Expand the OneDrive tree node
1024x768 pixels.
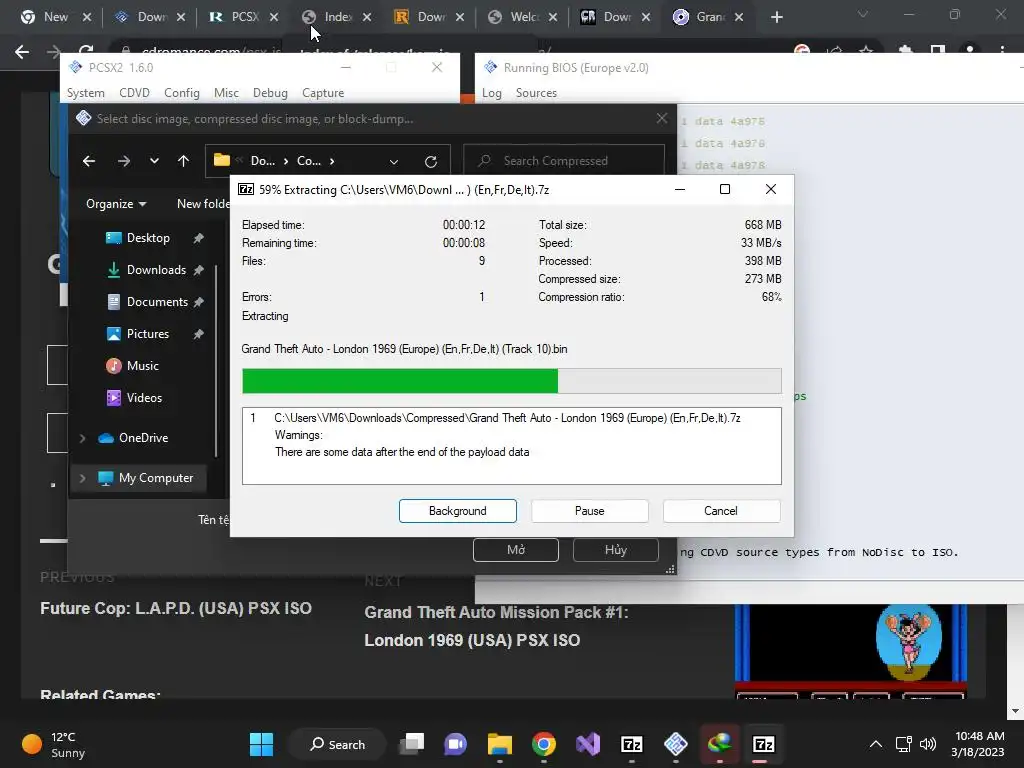click(x=82, y=438)
